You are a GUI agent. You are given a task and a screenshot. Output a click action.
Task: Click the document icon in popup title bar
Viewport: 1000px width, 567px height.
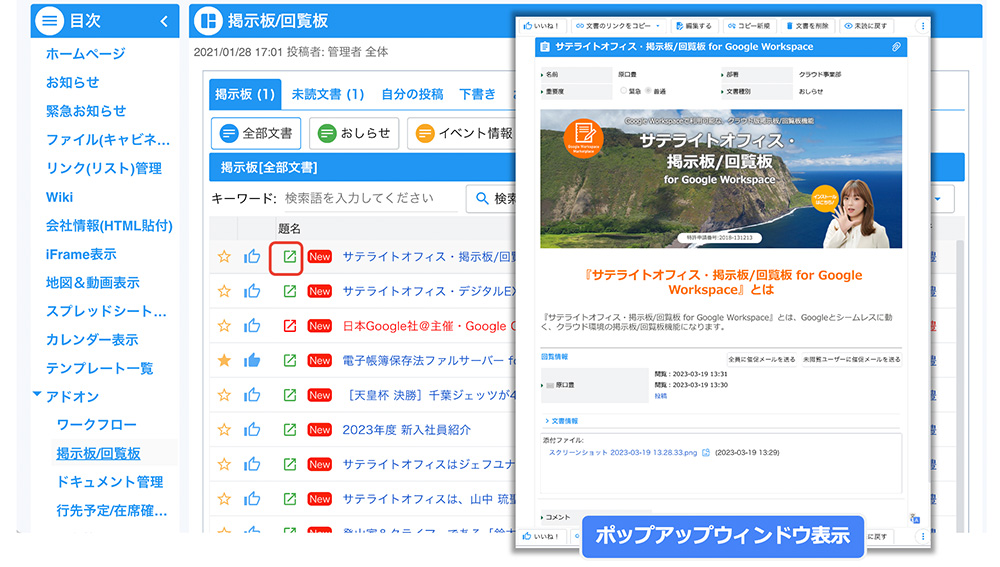pyautogui.click(x=545, y=47)
